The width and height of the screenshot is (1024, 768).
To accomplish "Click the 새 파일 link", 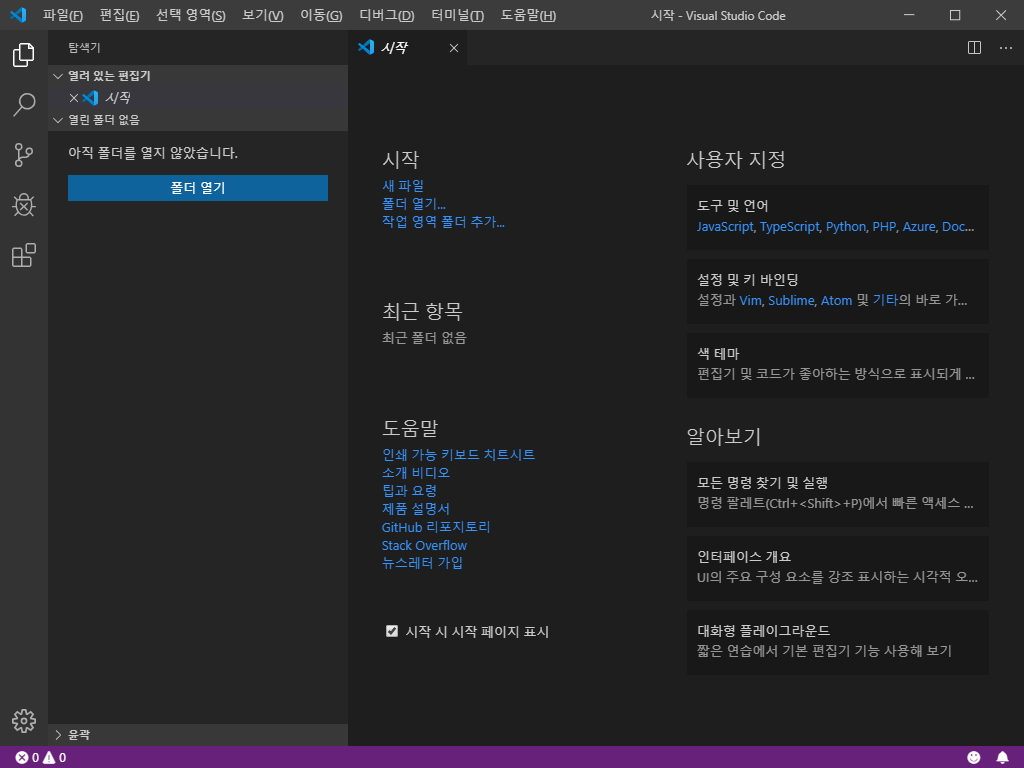I will pyautogui.click(x=403, y=186).
